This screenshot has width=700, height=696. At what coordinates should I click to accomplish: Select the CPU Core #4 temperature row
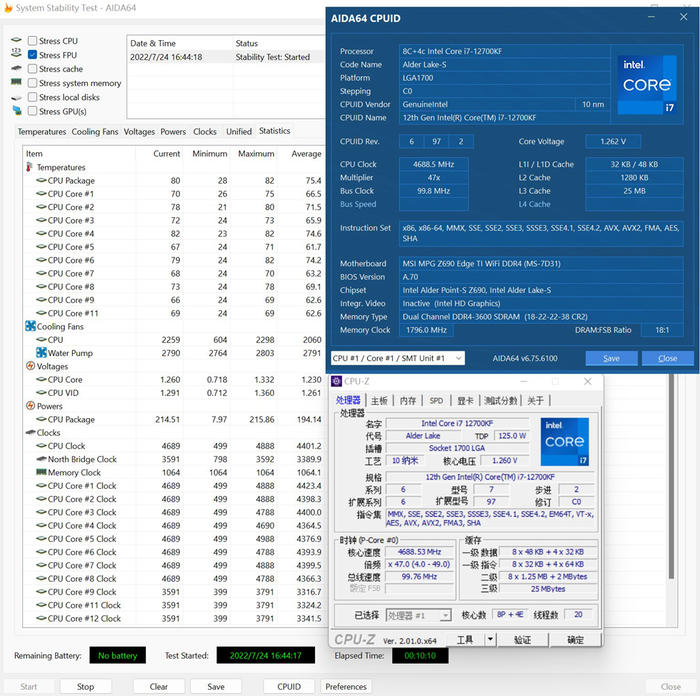tap(174, 233)
